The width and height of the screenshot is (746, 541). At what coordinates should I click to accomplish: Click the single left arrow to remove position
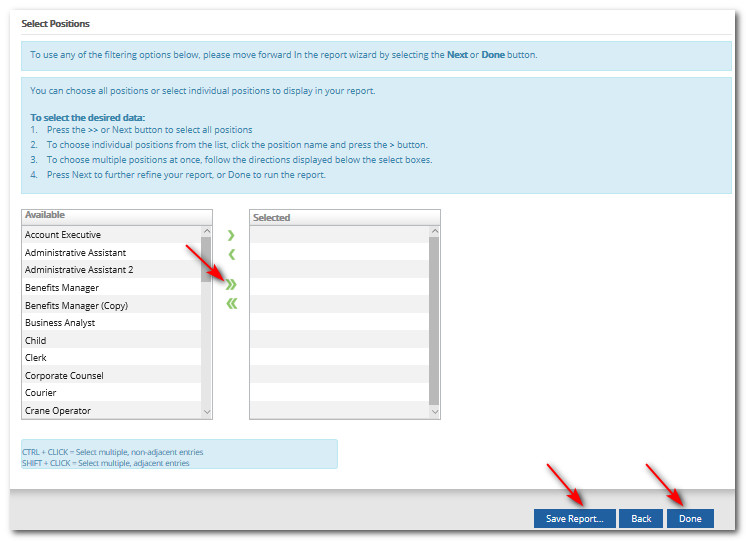pyautogui.click(x=231, y=254)
